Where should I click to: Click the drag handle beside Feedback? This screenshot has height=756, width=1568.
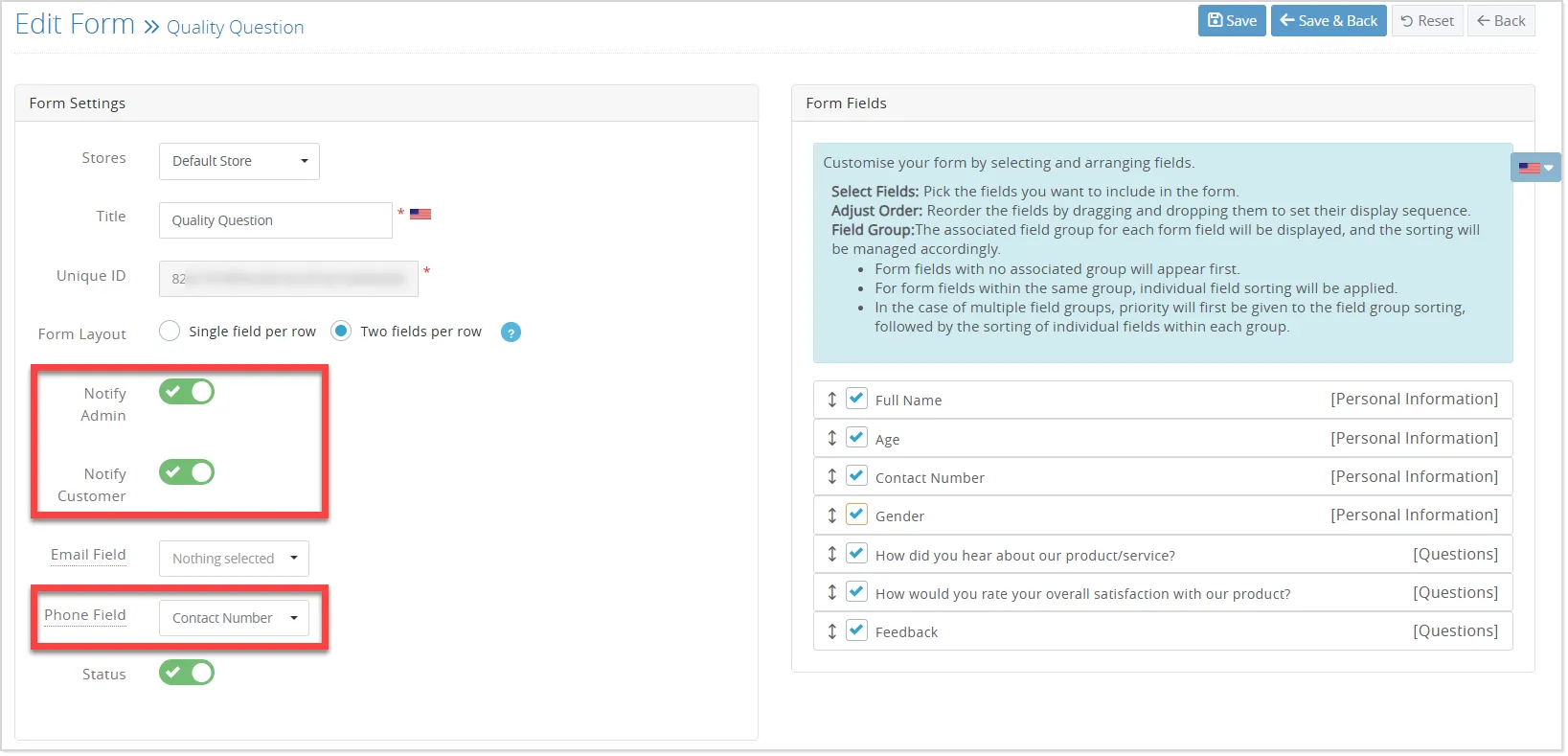[x=832, y=631]
